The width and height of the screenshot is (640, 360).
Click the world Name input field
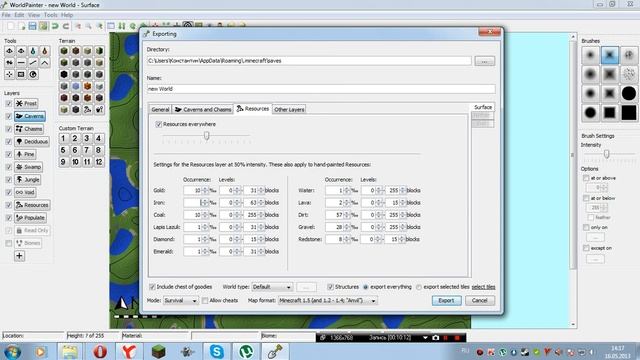pyautogui.click(x=321, y=89)
